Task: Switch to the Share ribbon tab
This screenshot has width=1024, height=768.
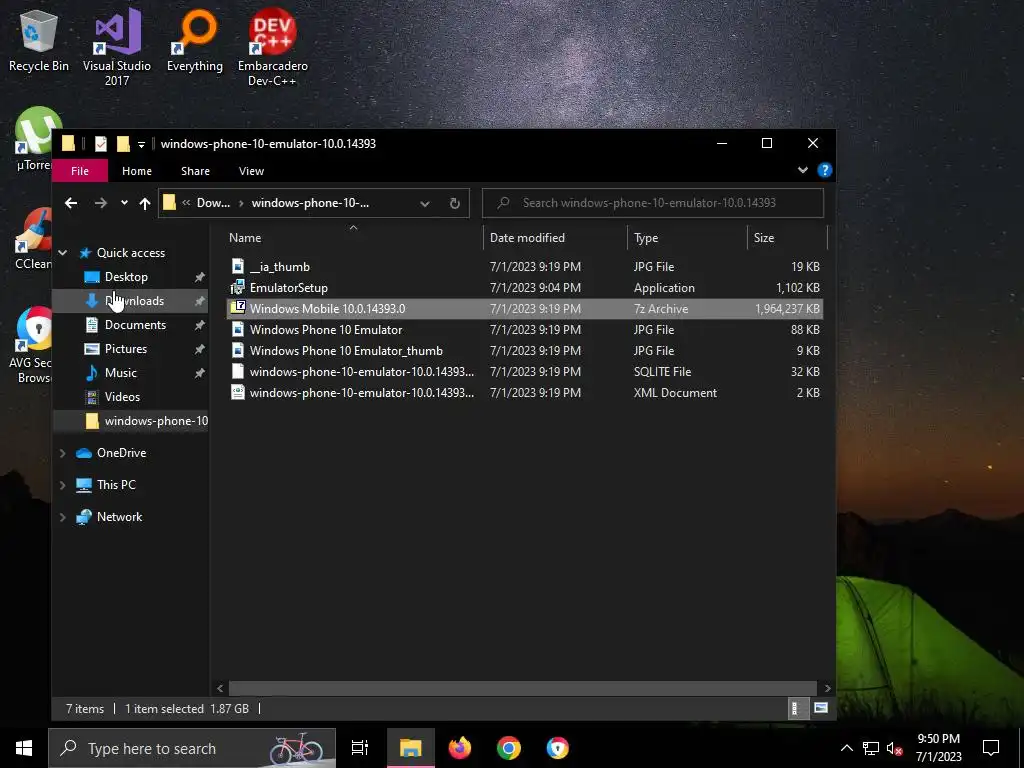Action: tap(195, 171)
